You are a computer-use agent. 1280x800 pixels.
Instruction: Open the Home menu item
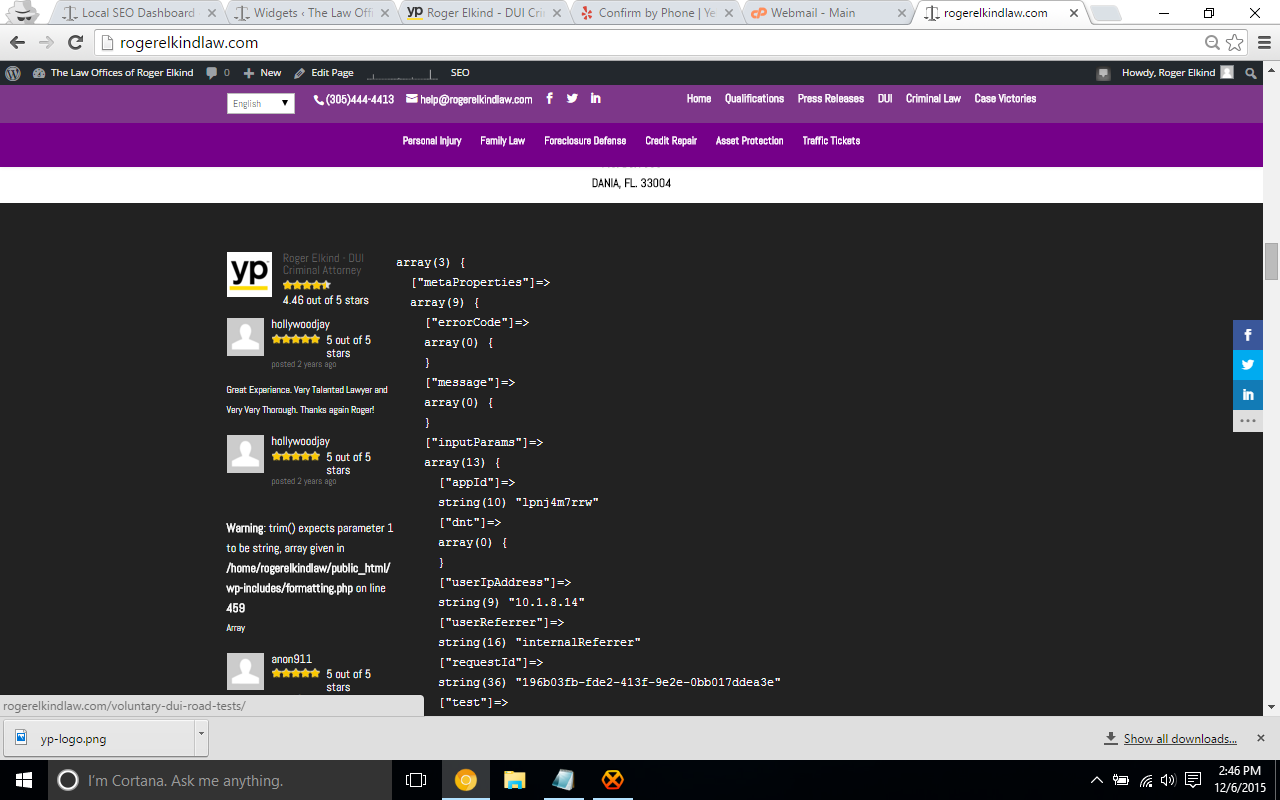tap(699, 98)
